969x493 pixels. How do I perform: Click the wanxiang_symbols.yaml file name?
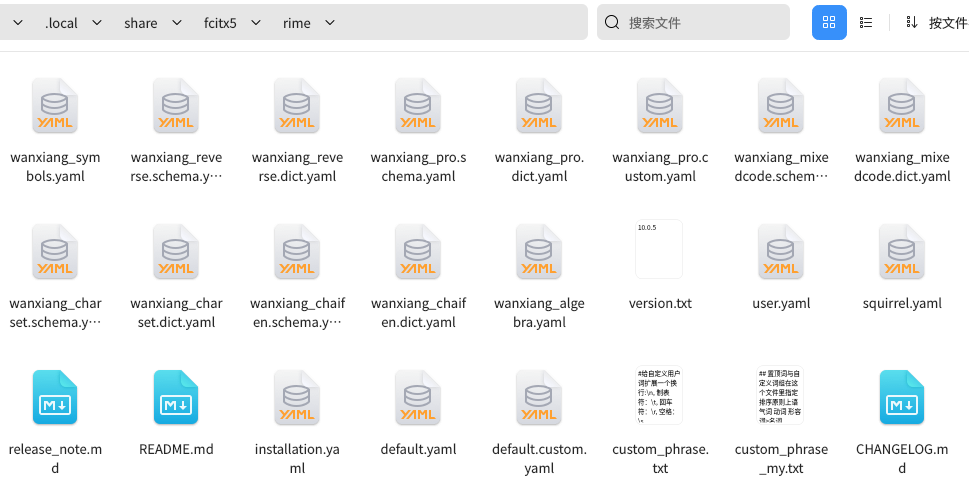55,167
